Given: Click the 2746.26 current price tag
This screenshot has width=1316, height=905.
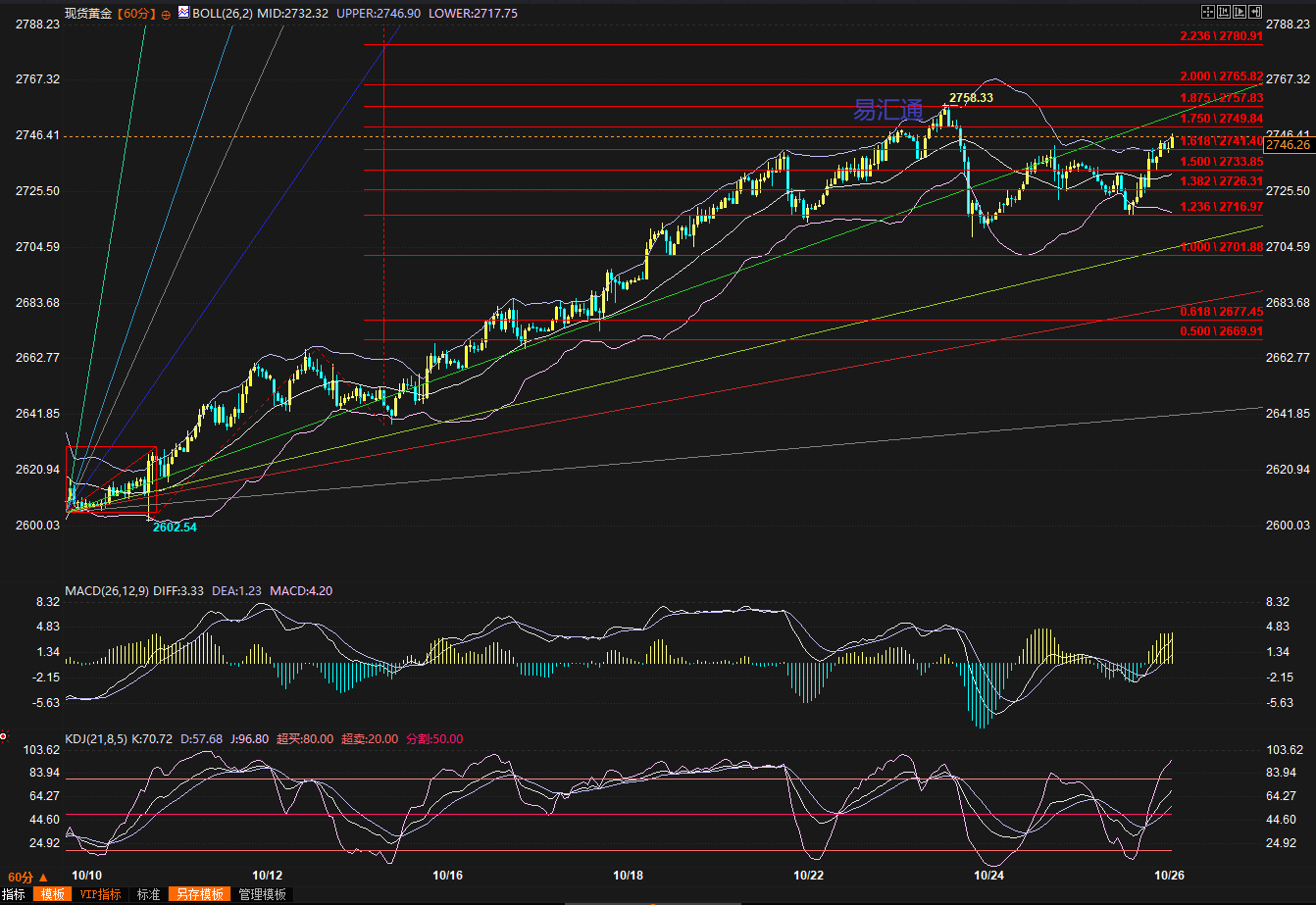Looking at the screenshot, I should tap(1288, 145).
